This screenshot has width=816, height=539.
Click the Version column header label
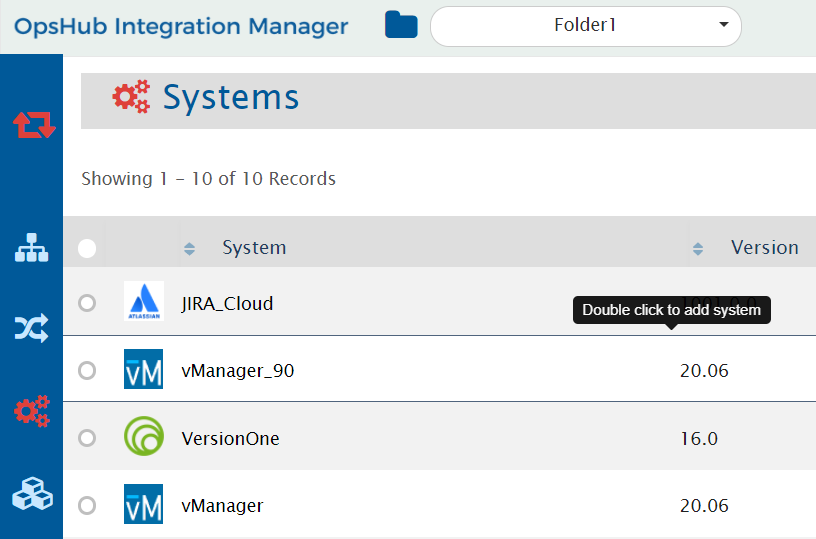[764, 247]
